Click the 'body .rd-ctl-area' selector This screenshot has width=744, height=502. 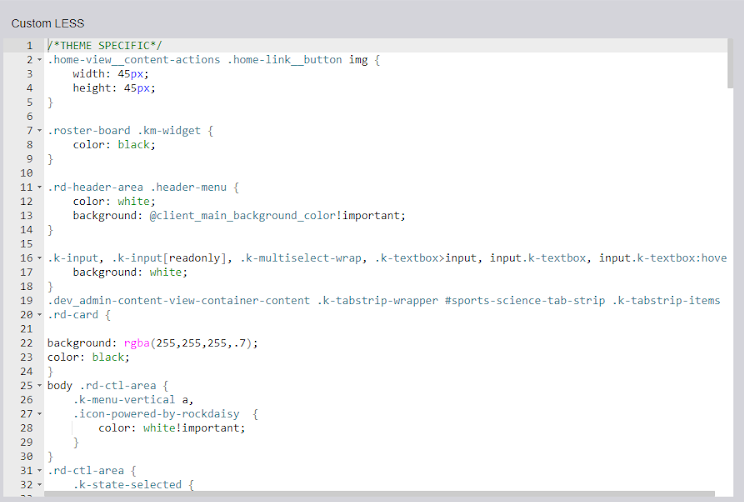tap(102, 386)
